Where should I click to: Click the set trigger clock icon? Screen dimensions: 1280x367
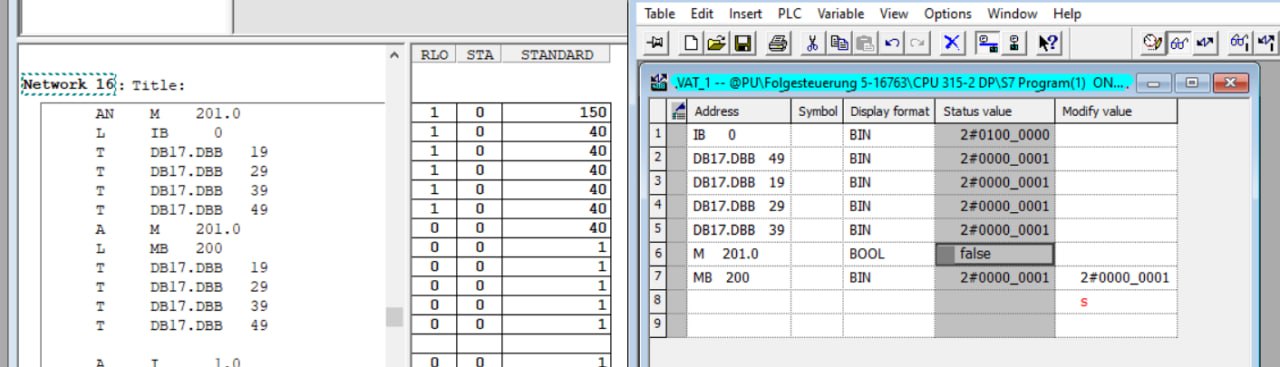[1153, 43]
